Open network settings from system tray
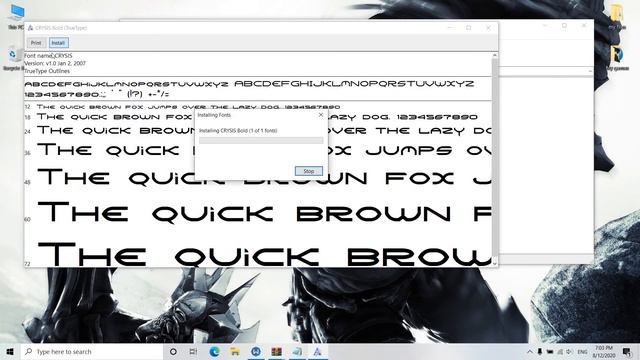Screen dimensions: 640x360 click(560, 351)
